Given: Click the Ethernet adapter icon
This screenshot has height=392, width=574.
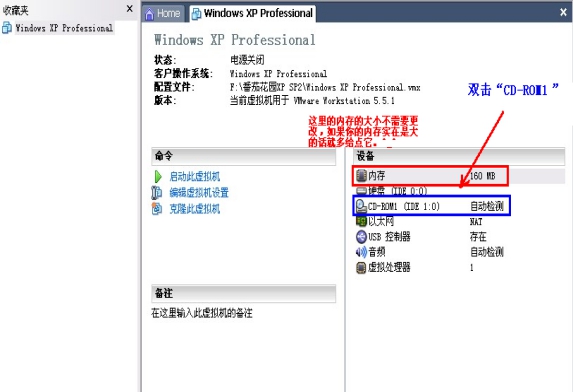Looking at the screenshot, I should [x=361, y=221].
